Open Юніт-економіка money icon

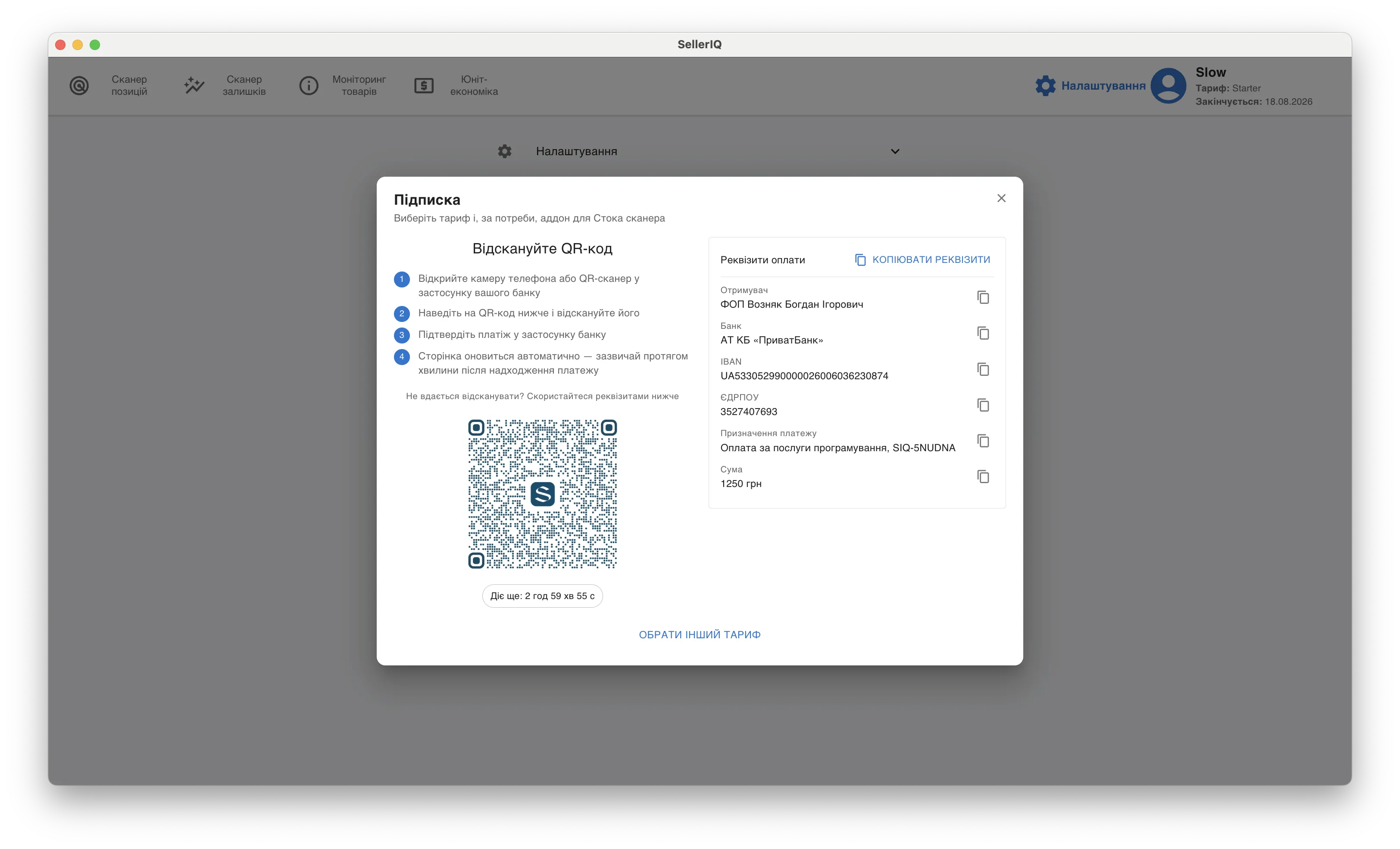(x=424, y=86)
